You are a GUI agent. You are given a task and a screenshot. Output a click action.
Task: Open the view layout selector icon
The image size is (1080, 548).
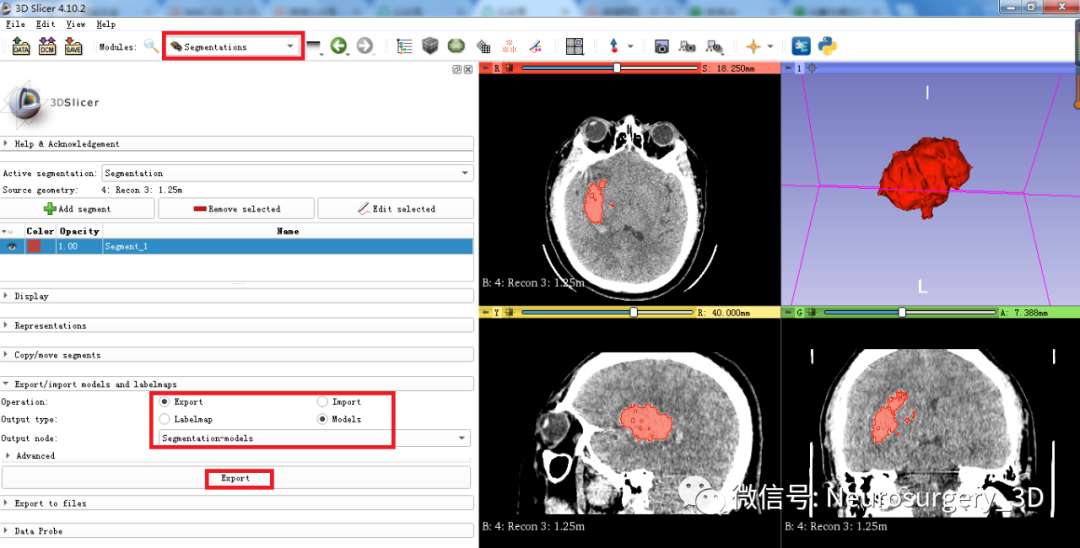coord(574,47)
